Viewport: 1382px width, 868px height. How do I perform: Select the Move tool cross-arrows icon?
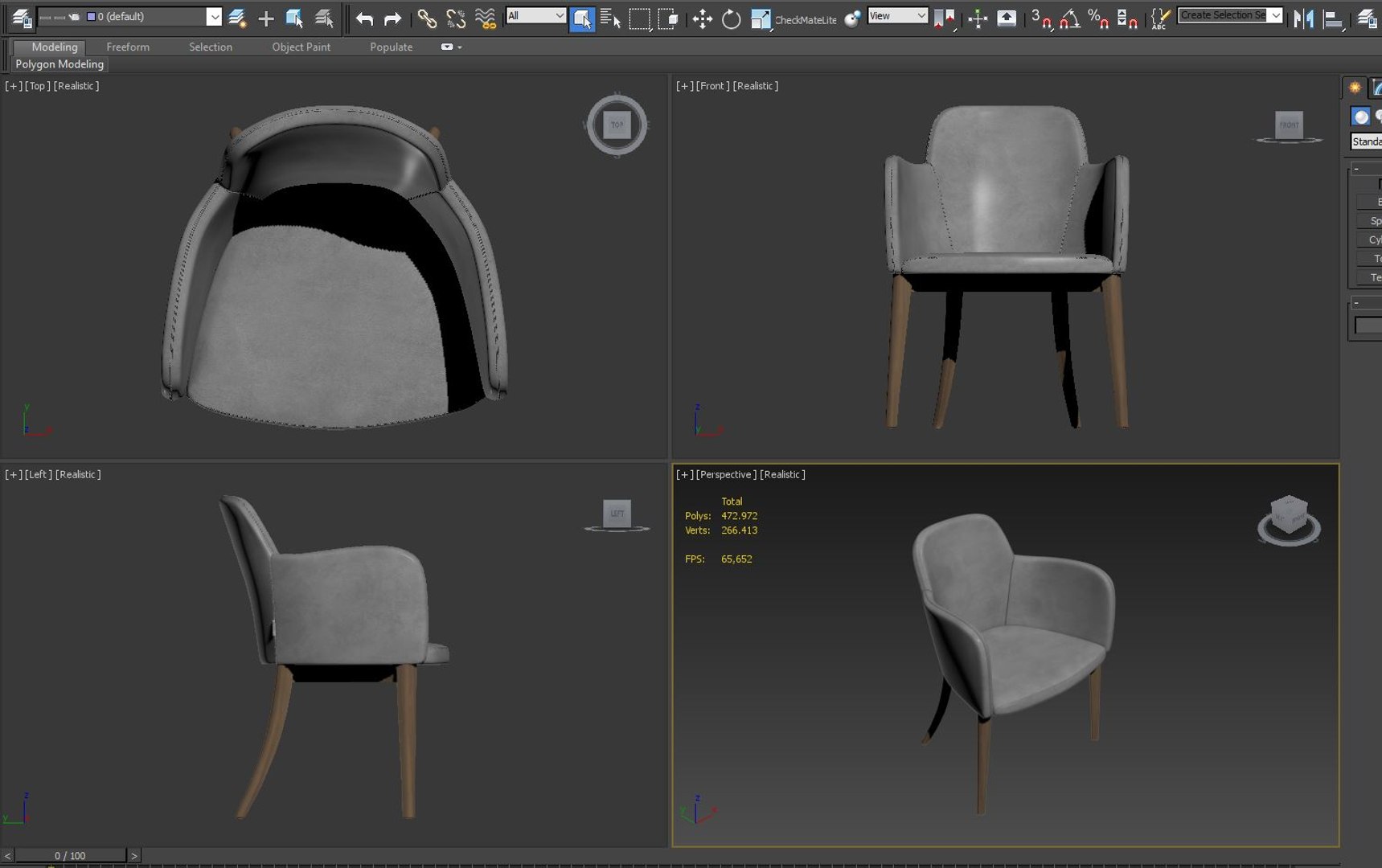point(702,18)
